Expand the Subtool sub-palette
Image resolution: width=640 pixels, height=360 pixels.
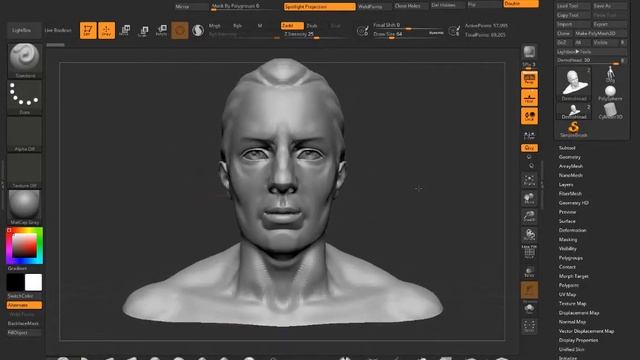click(x=567, y=148)
